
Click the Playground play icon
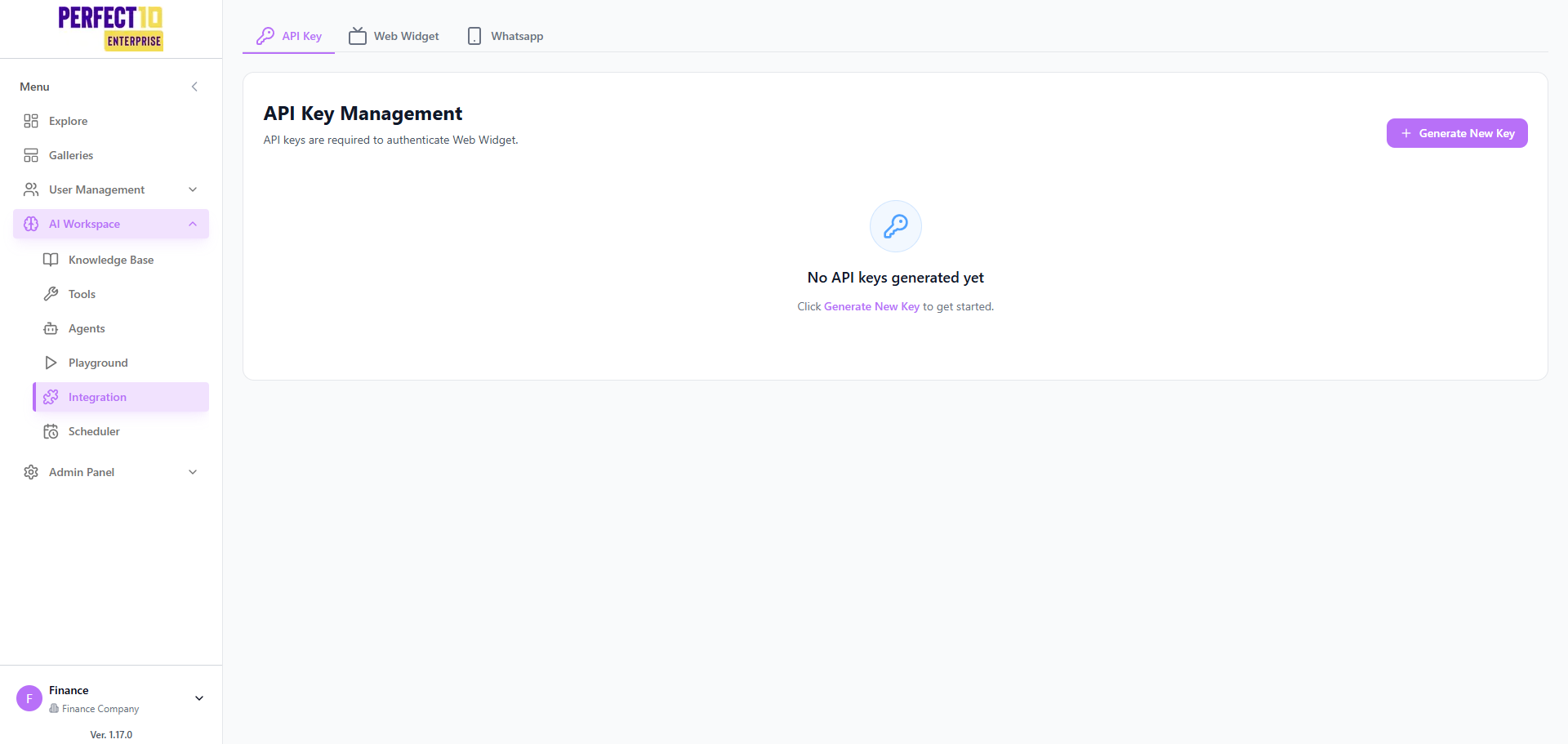point(51,363)
